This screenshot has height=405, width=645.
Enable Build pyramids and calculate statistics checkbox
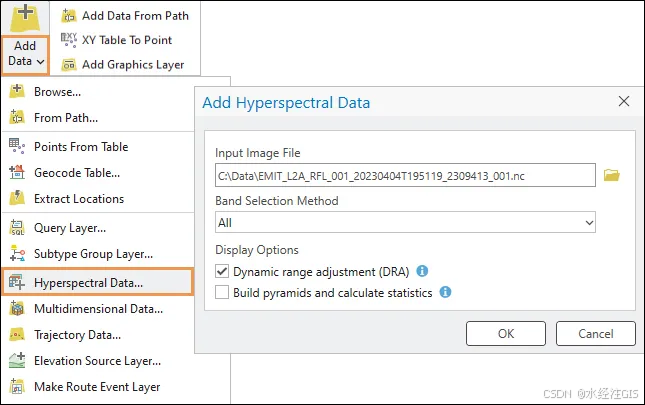click(x=222, y=293)
